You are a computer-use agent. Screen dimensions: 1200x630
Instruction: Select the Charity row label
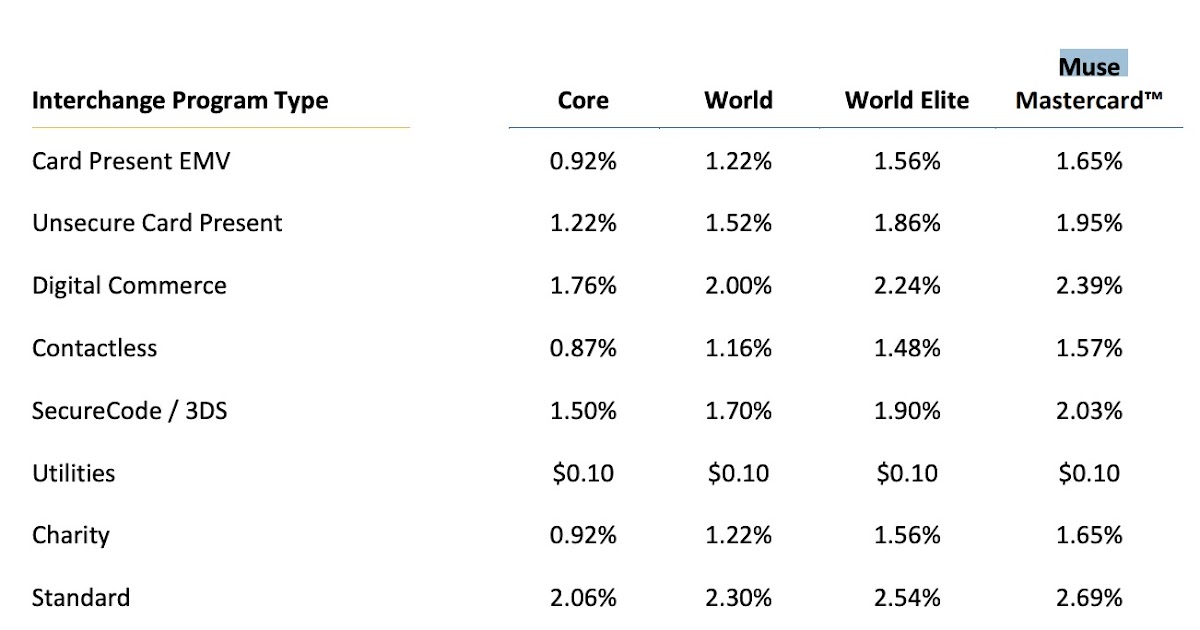coord(70,535)
